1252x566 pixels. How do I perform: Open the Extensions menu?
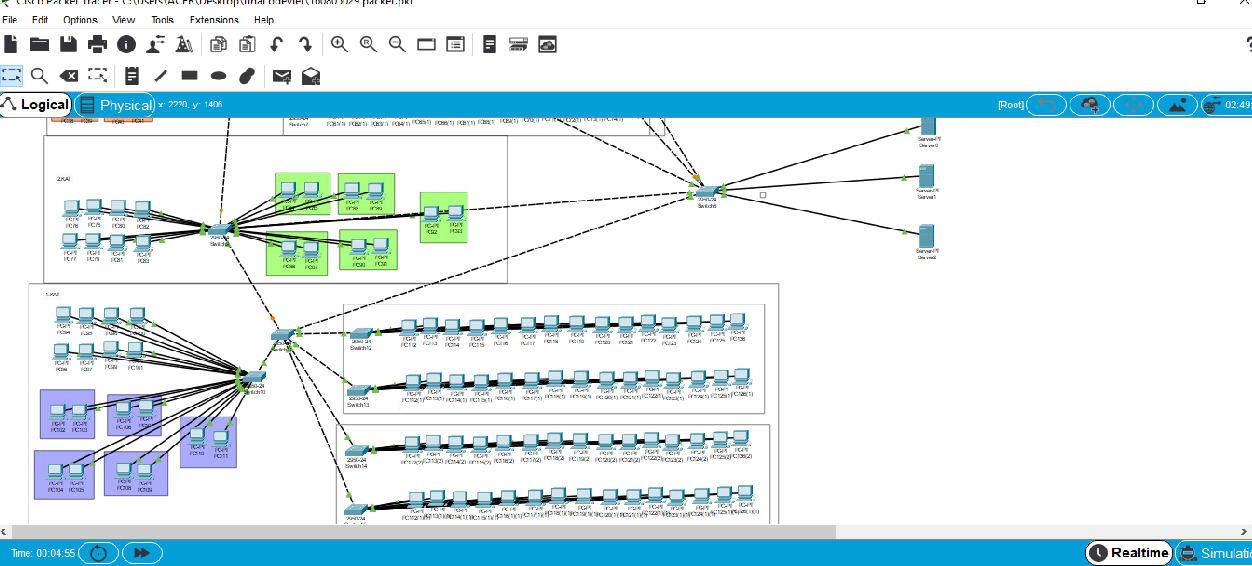(x=213, y=20)
